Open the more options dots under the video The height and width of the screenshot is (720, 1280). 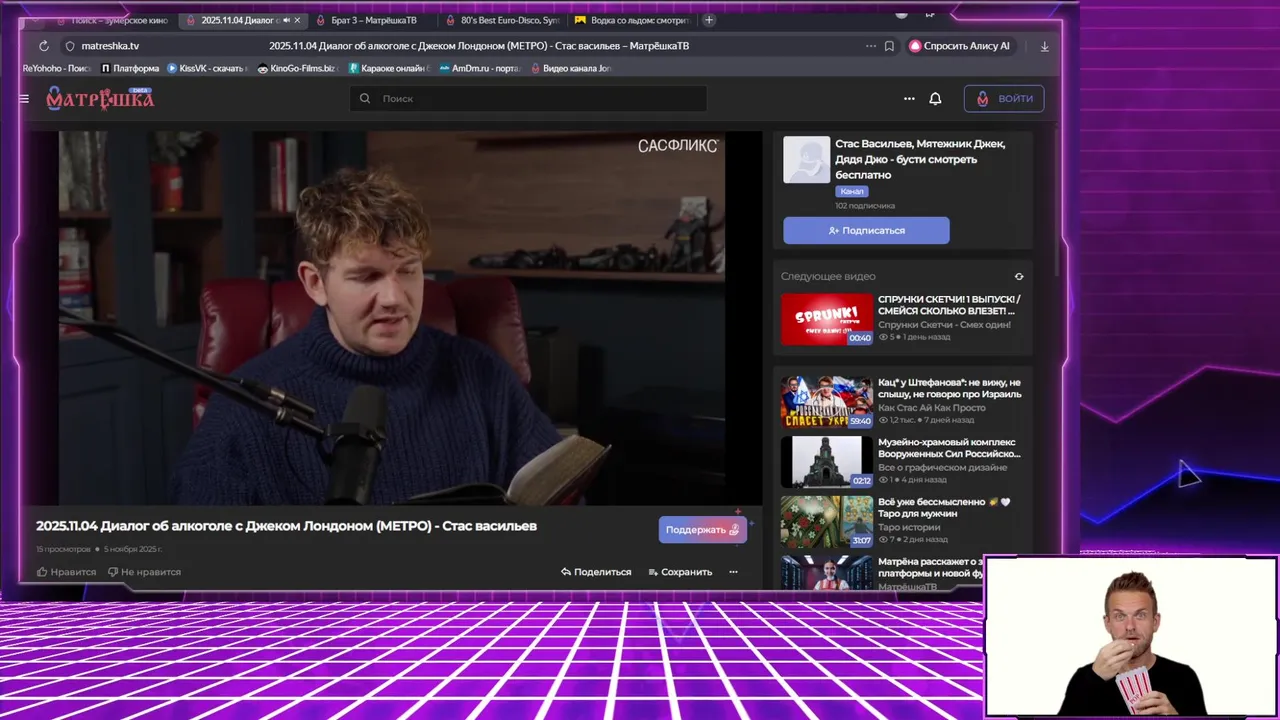point(733,572)
